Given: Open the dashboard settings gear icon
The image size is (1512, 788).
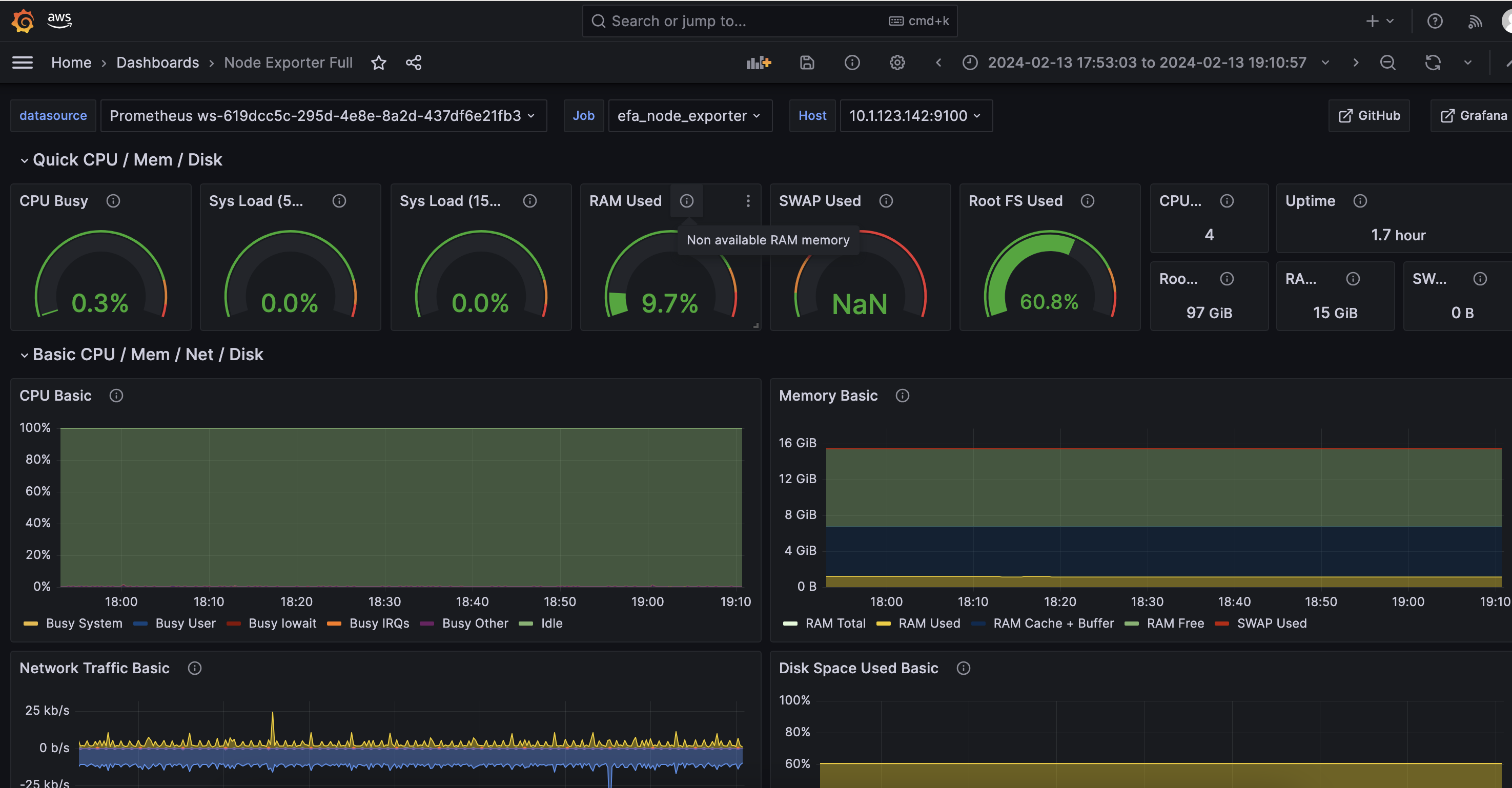Looking at the screenshot, I should click(x=897, y=62).
